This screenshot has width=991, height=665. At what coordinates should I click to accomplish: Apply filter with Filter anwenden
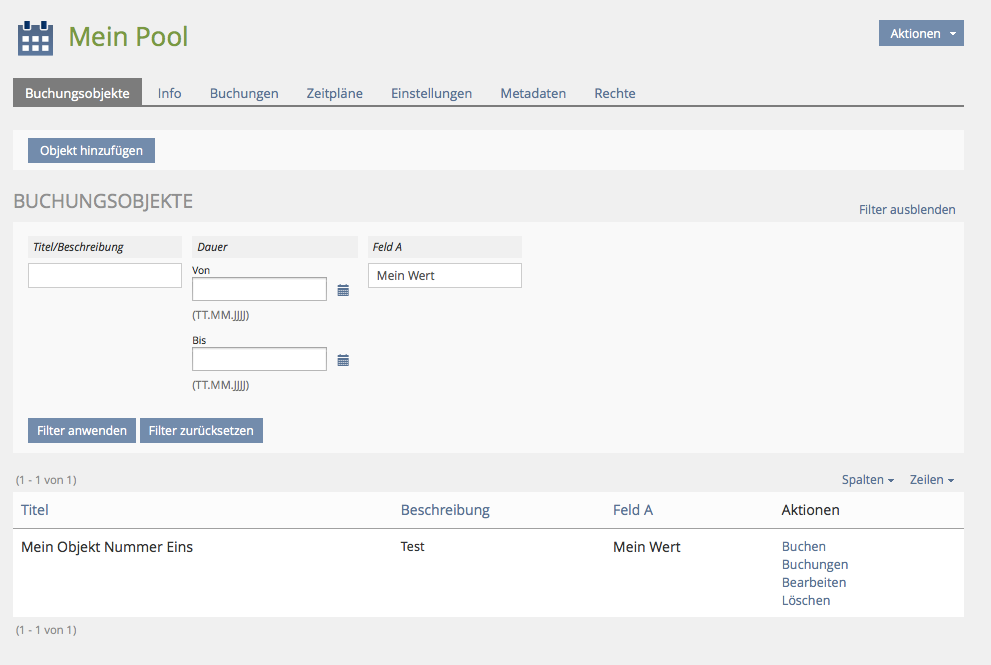[82, 431]
